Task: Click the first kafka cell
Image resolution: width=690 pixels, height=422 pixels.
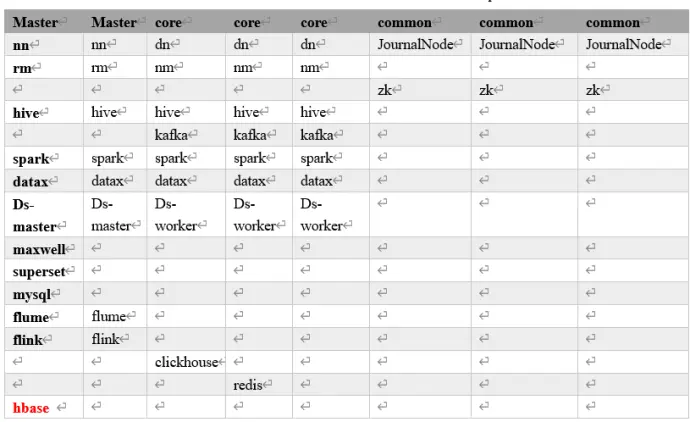Action: coord(186,135)
